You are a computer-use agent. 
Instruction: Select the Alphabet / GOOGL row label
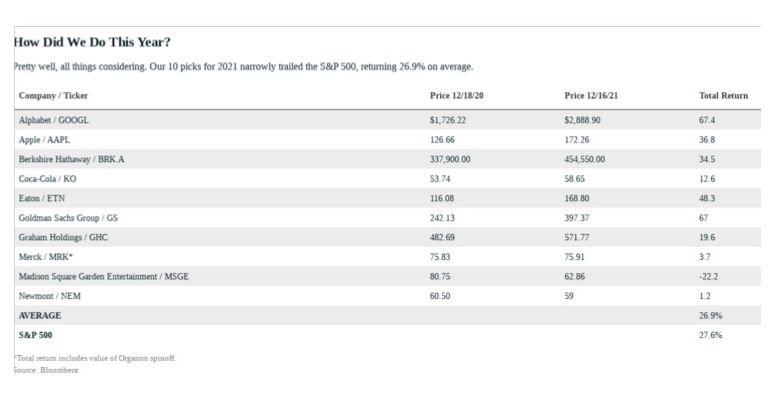tap(54, 120)
